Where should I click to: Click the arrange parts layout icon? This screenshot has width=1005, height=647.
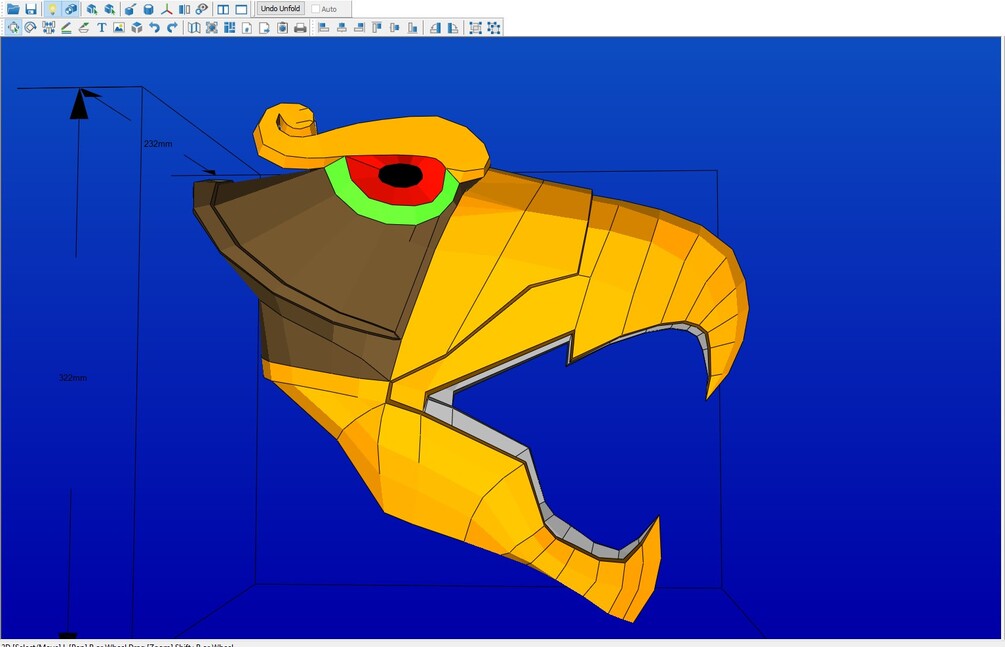[x=229, y=28]
